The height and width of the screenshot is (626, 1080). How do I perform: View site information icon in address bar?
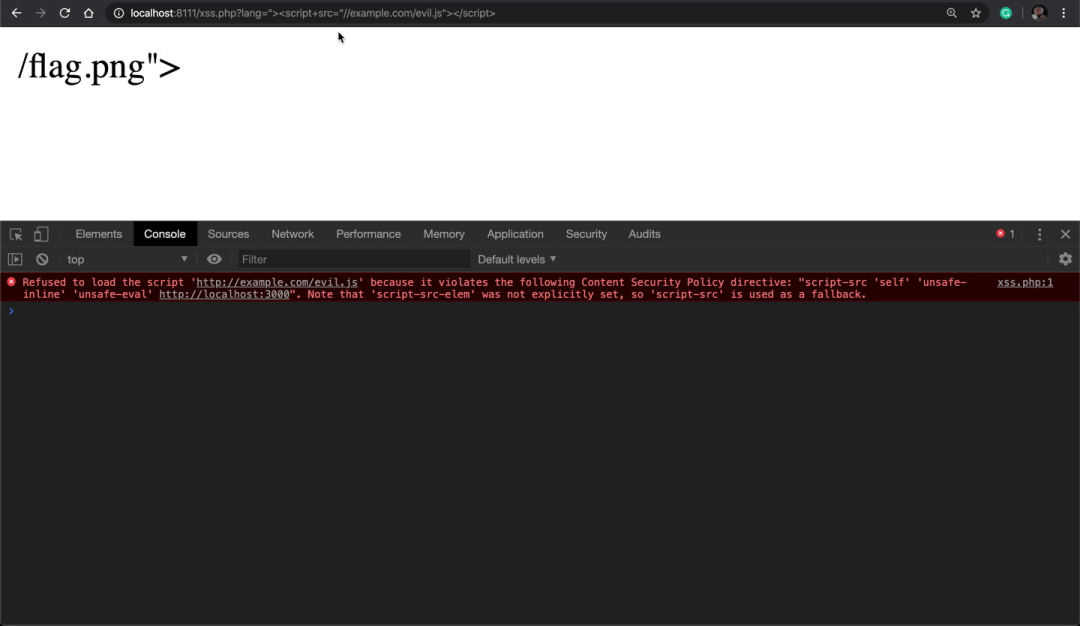point(118,13)
